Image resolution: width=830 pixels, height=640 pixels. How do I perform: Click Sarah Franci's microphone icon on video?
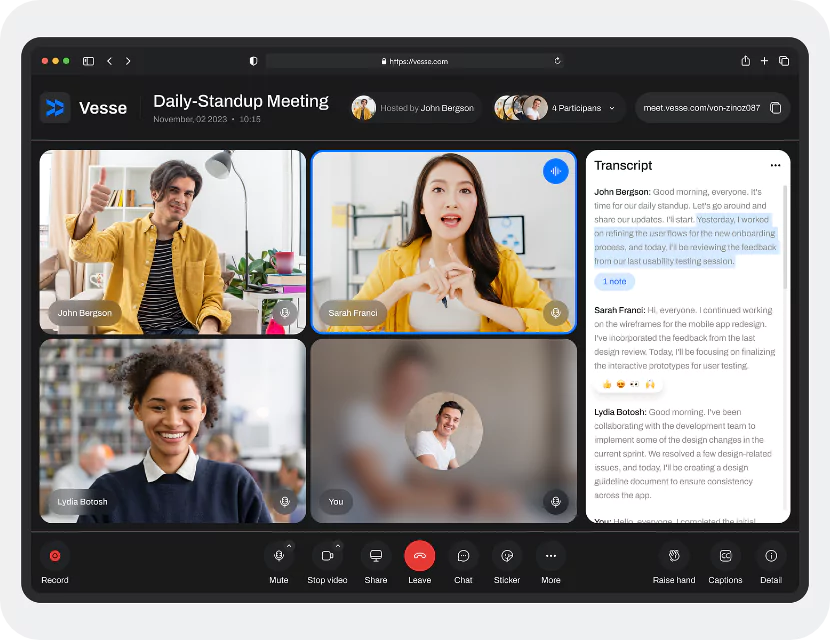click(556, 313)
